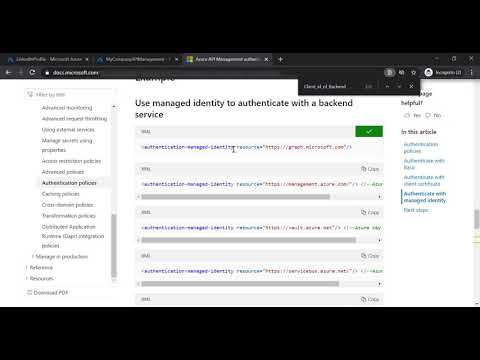Open Cross domain policies
480x360 pixels.
(67, 205)
